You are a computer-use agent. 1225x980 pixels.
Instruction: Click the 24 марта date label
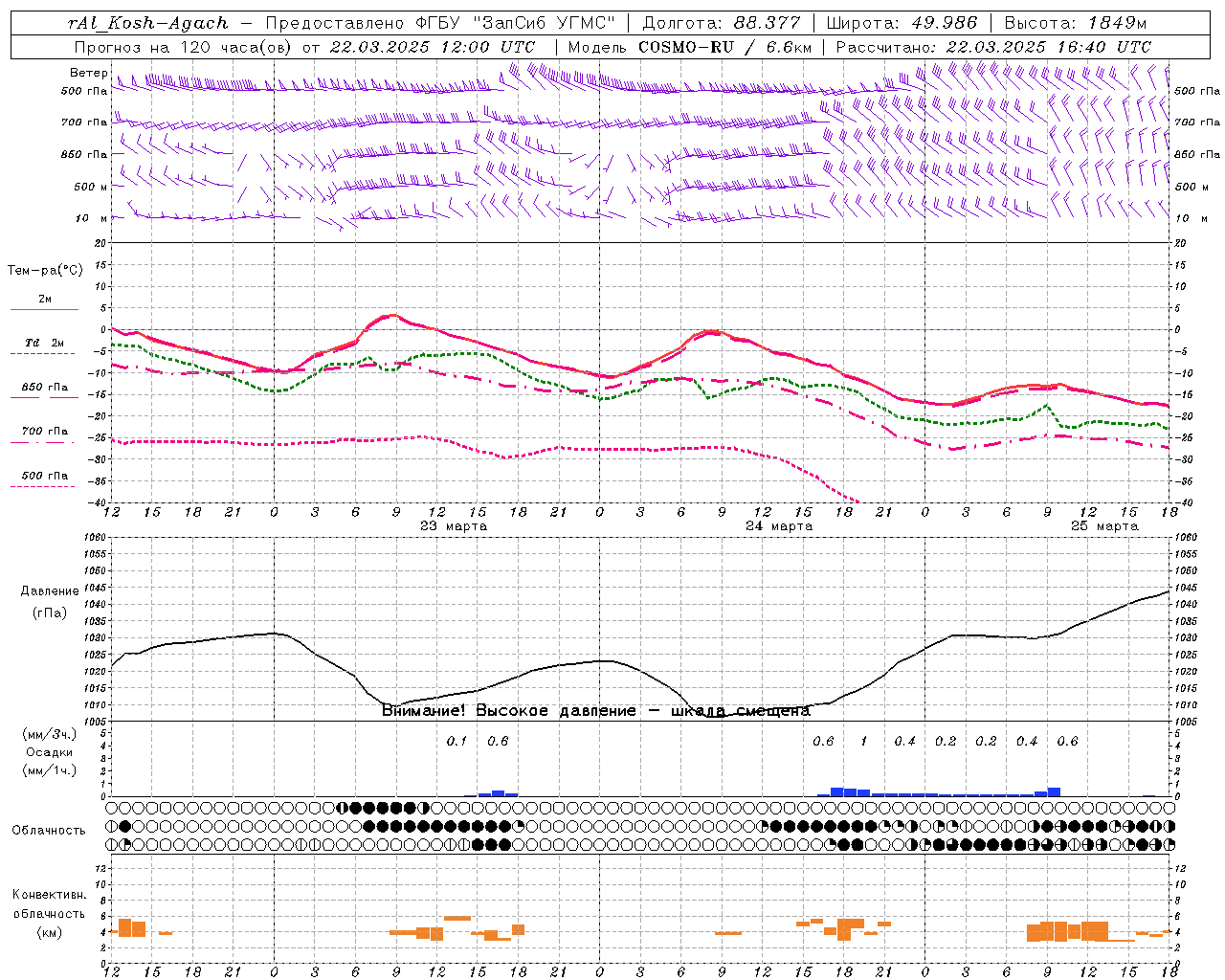[779, 525]
